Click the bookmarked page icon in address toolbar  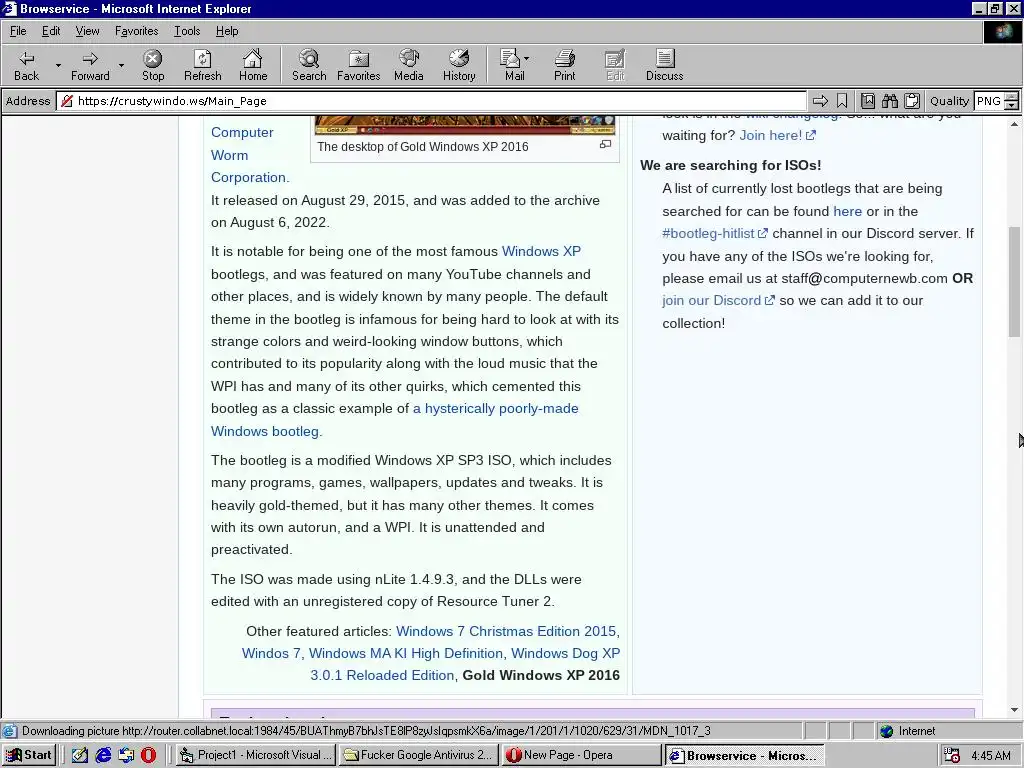(867, 101)
